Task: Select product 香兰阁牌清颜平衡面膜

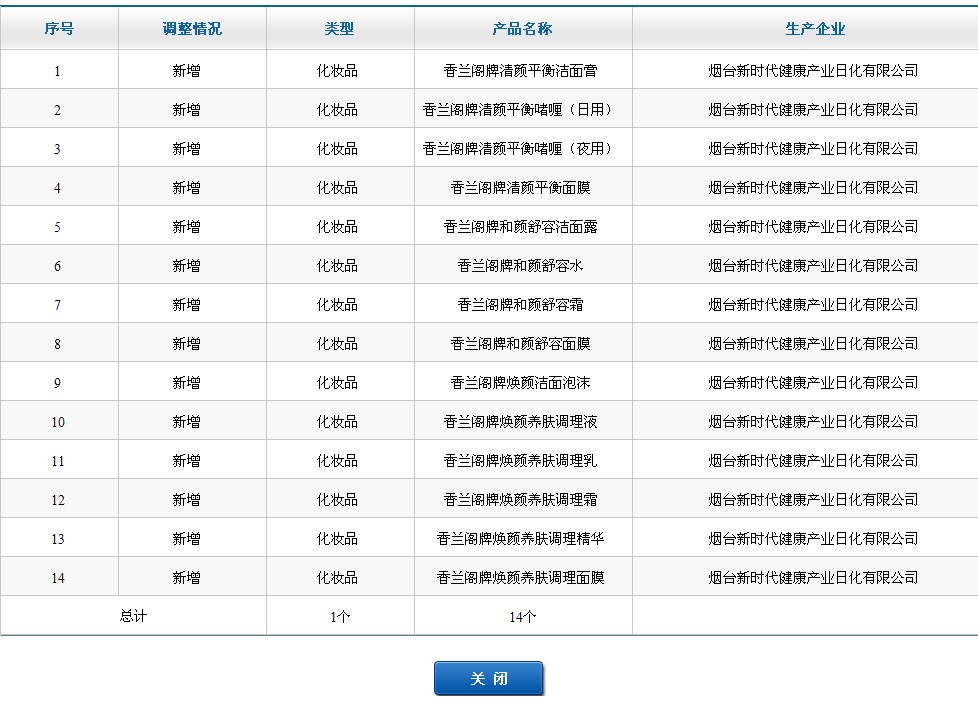Action: pyautogui.click(x=521, y=188)
